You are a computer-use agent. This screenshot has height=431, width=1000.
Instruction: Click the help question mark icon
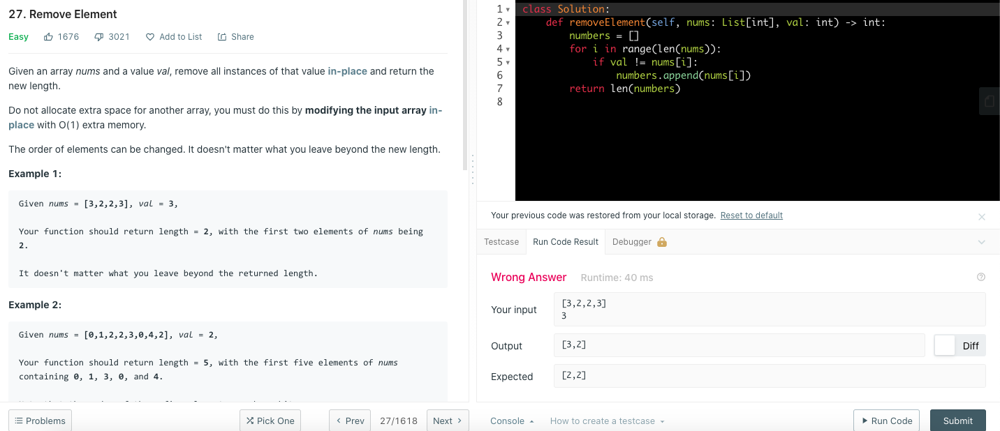pos(981,277)
